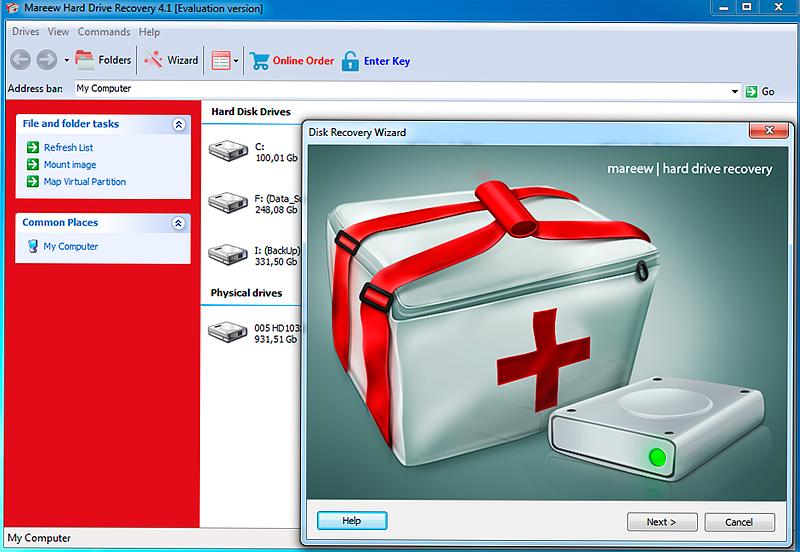Collapse the Common Places panel
This screenshot has height=552, width=800.
(x=178, y=223)
